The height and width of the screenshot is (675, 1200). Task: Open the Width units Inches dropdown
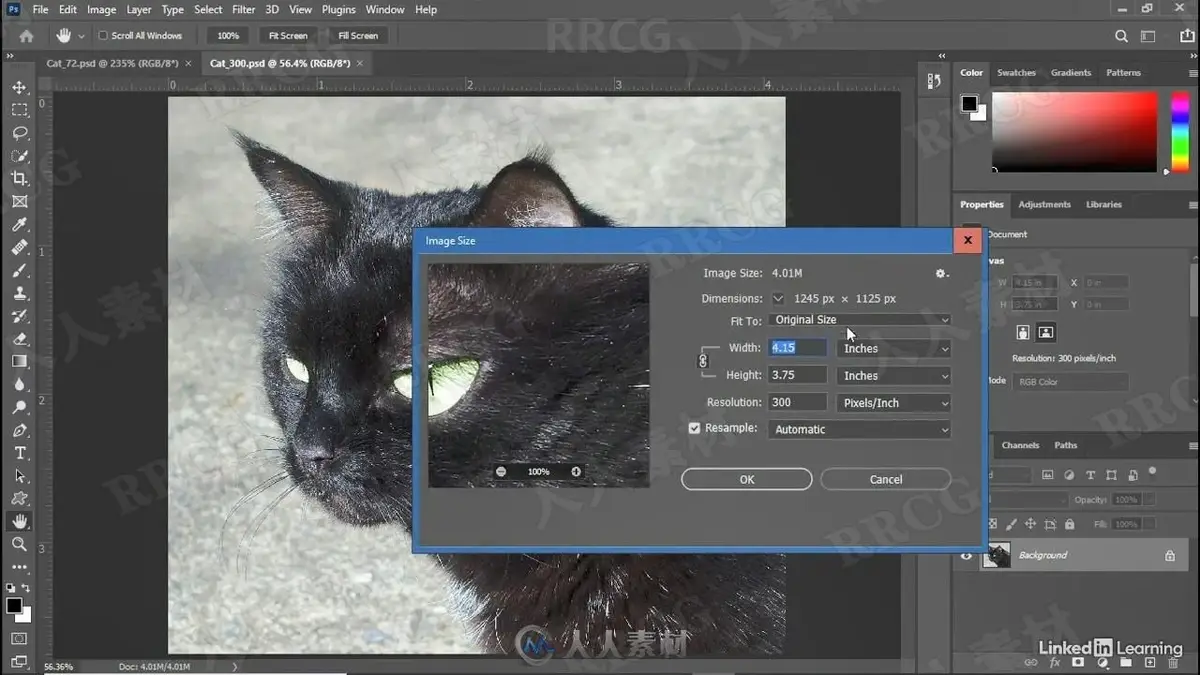[894, 348]
